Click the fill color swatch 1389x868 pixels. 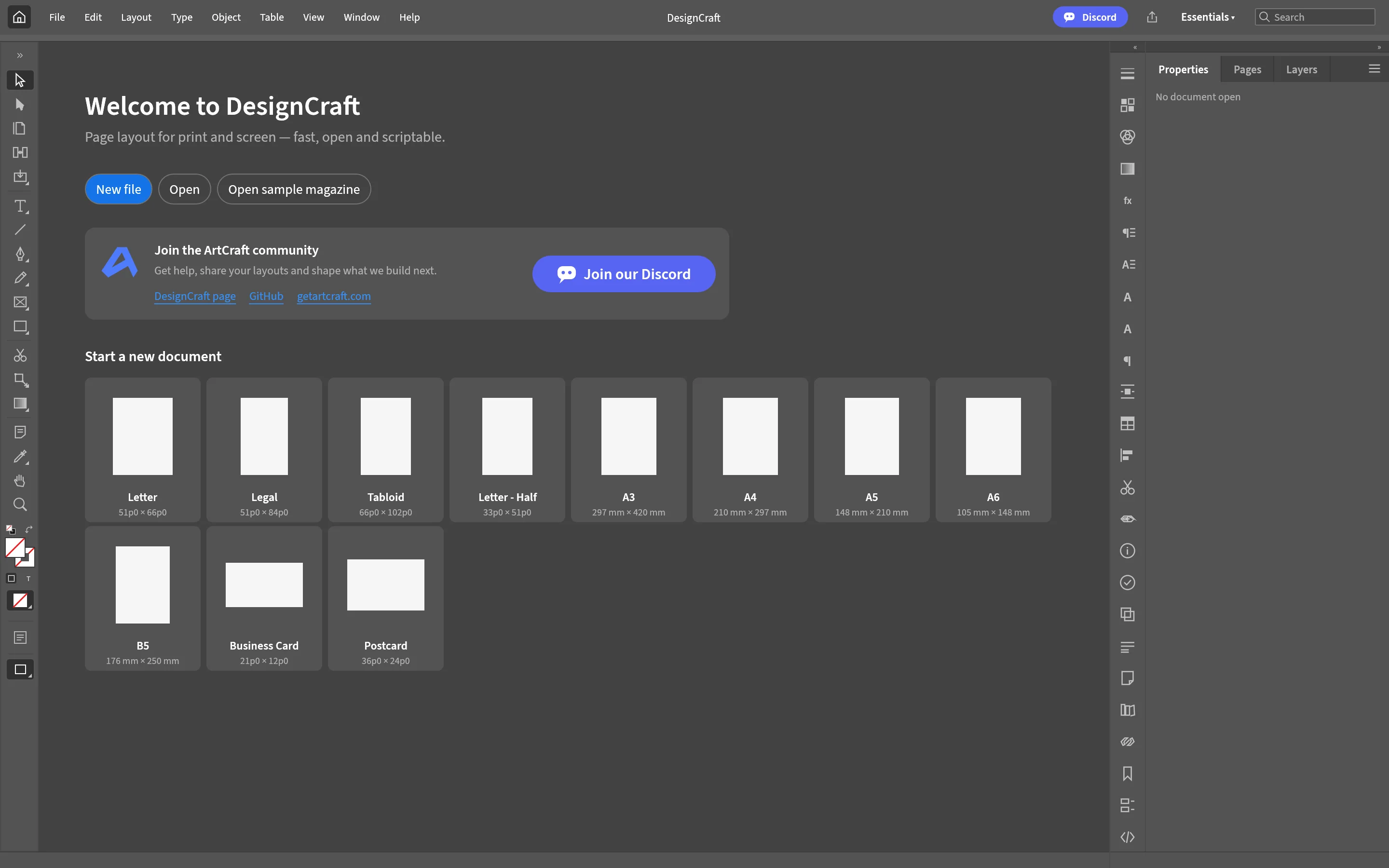(x=15, y=548)
